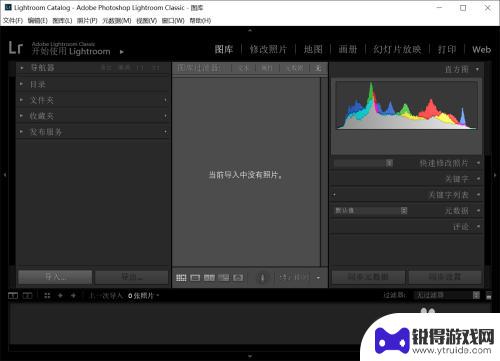Select 文本 in the library filter bar

pyautogui.click(x=244, y=68)
